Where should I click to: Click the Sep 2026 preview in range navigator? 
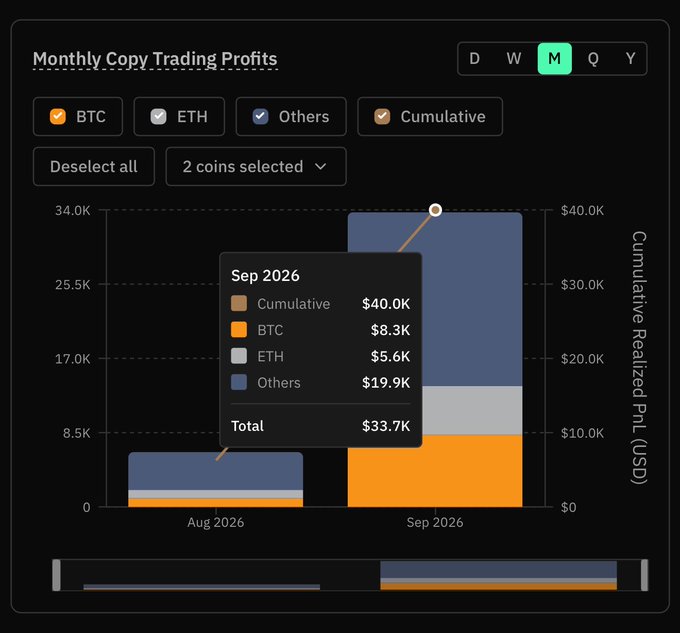tap(498, 575)
